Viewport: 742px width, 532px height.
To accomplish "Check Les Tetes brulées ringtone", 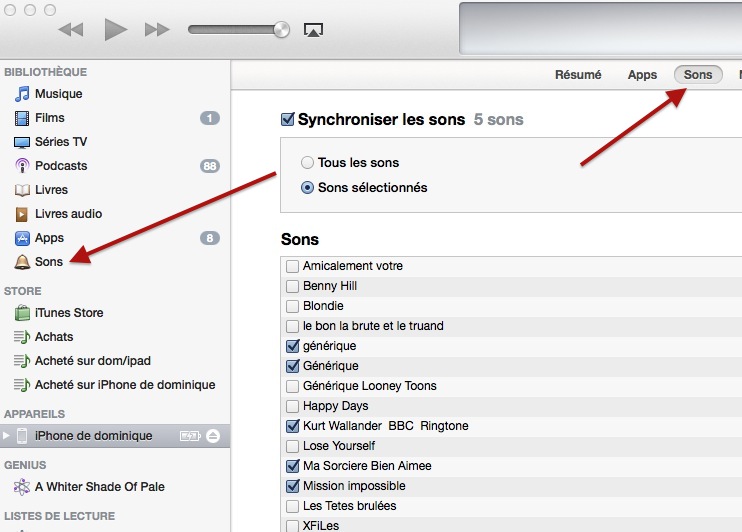I will (292, 506).
